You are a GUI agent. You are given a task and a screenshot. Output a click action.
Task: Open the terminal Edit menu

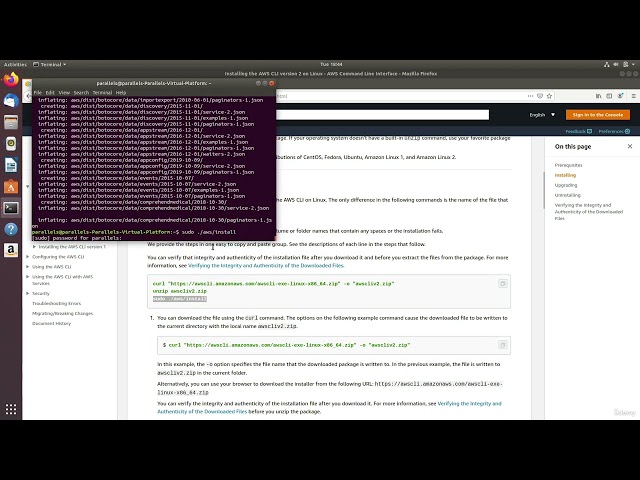(50, 93)
